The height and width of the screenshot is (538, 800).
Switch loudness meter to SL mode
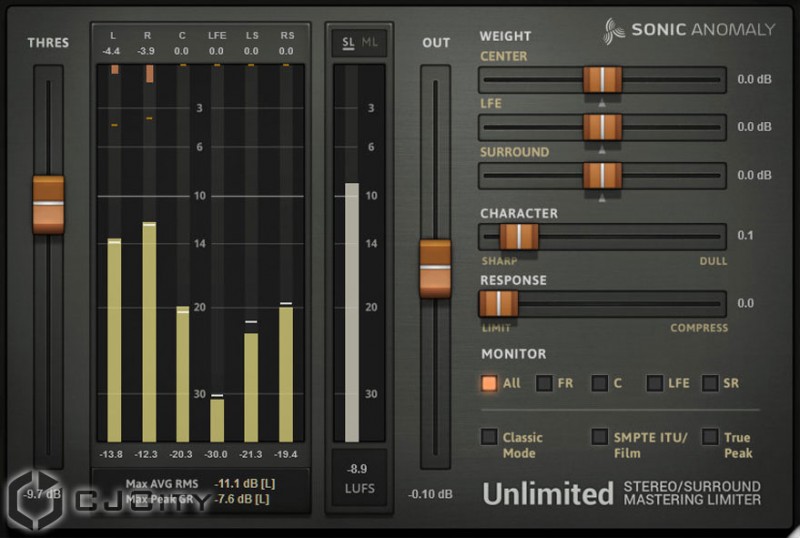click(348, 41)
